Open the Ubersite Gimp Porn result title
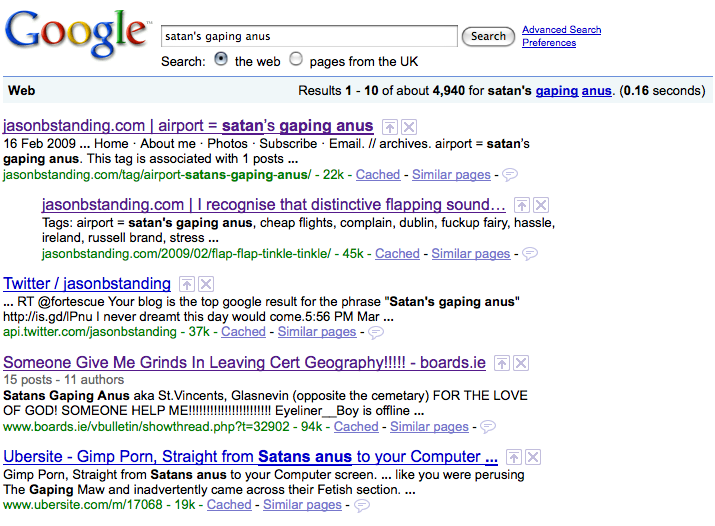Viewport: 715px width, 526px height. tap(250, 456)
